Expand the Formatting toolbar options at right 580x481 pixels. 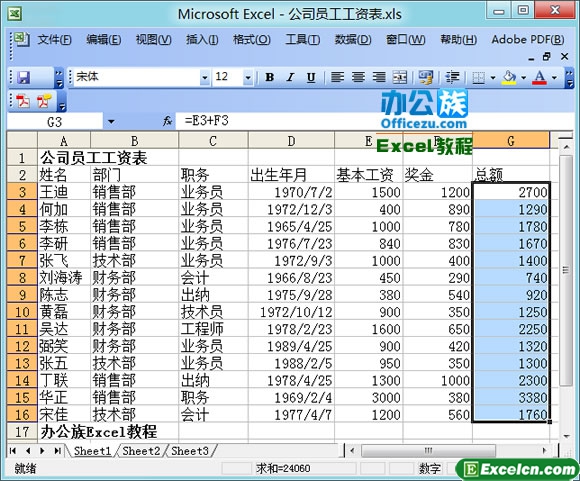pyautogui.click(x=569, y=78)
